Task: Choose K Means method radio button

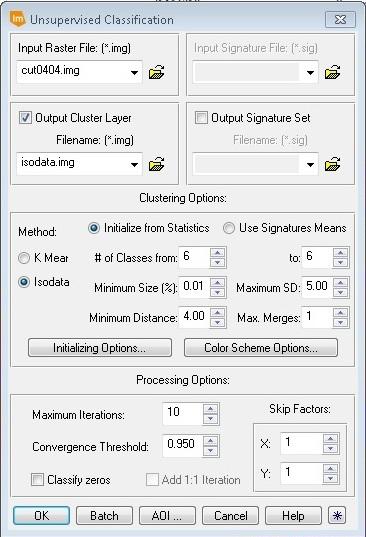Action: coord(24,258)
